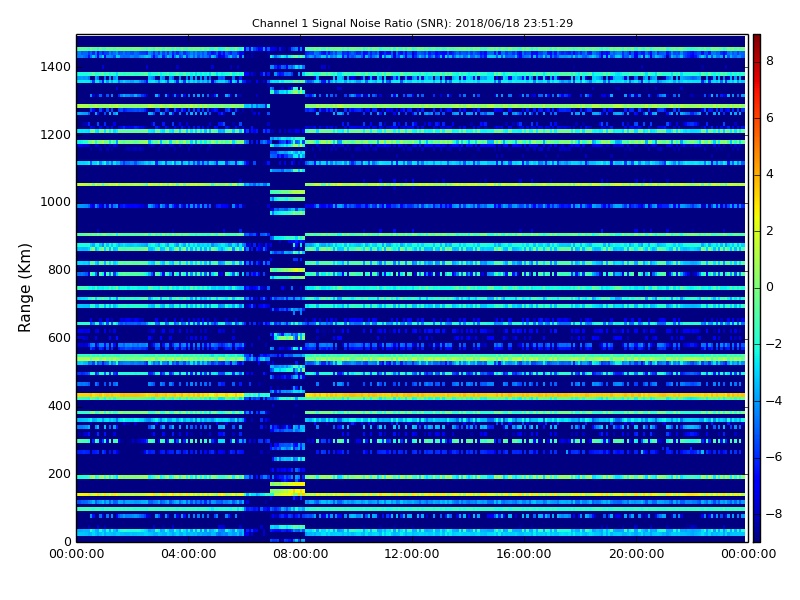Click the colorbar value label 8
This screenshot has width=800, height=600.
point(770,61)
